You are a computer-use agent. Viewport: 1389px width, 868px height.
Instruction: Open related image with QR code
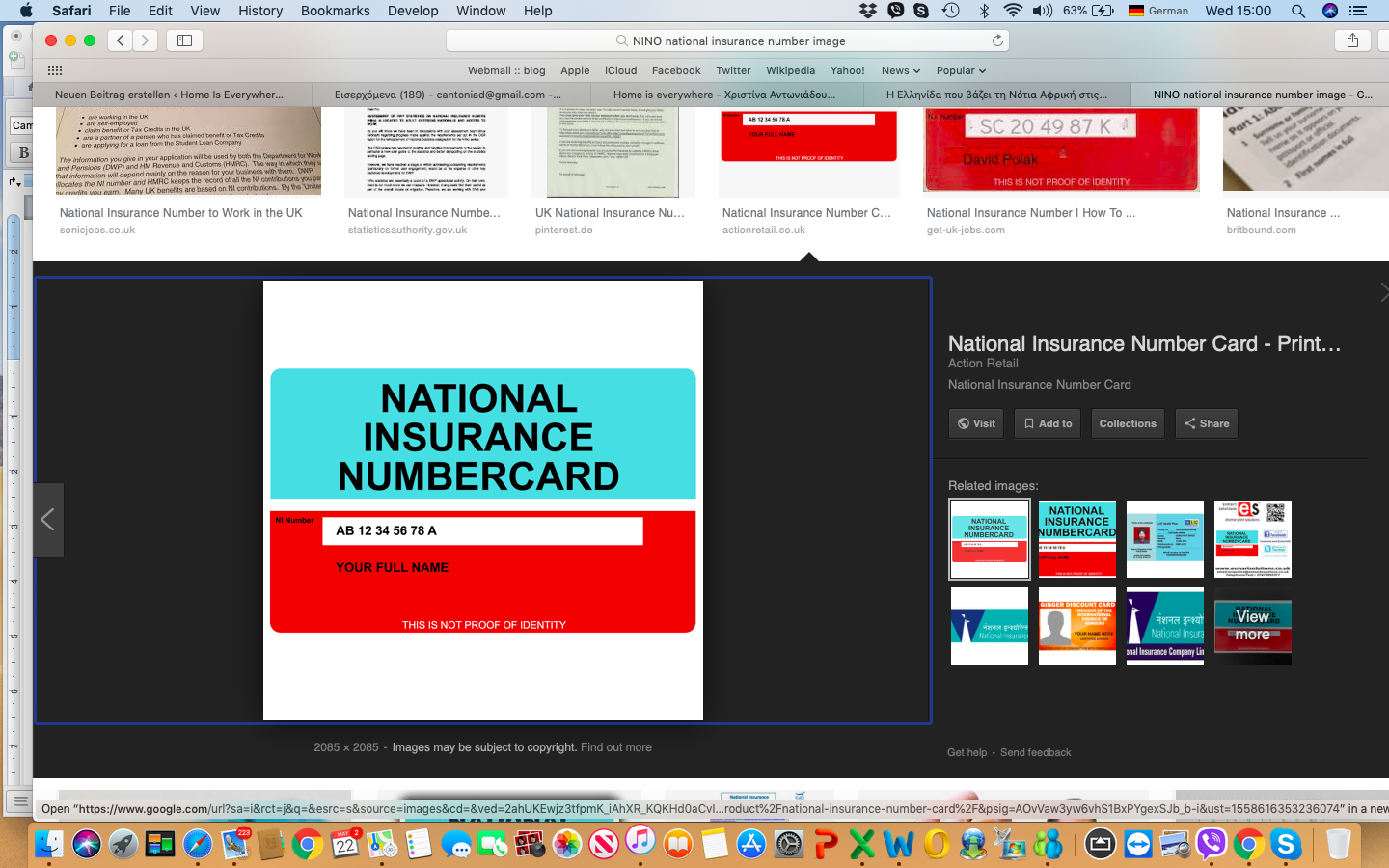point(1253,539)
